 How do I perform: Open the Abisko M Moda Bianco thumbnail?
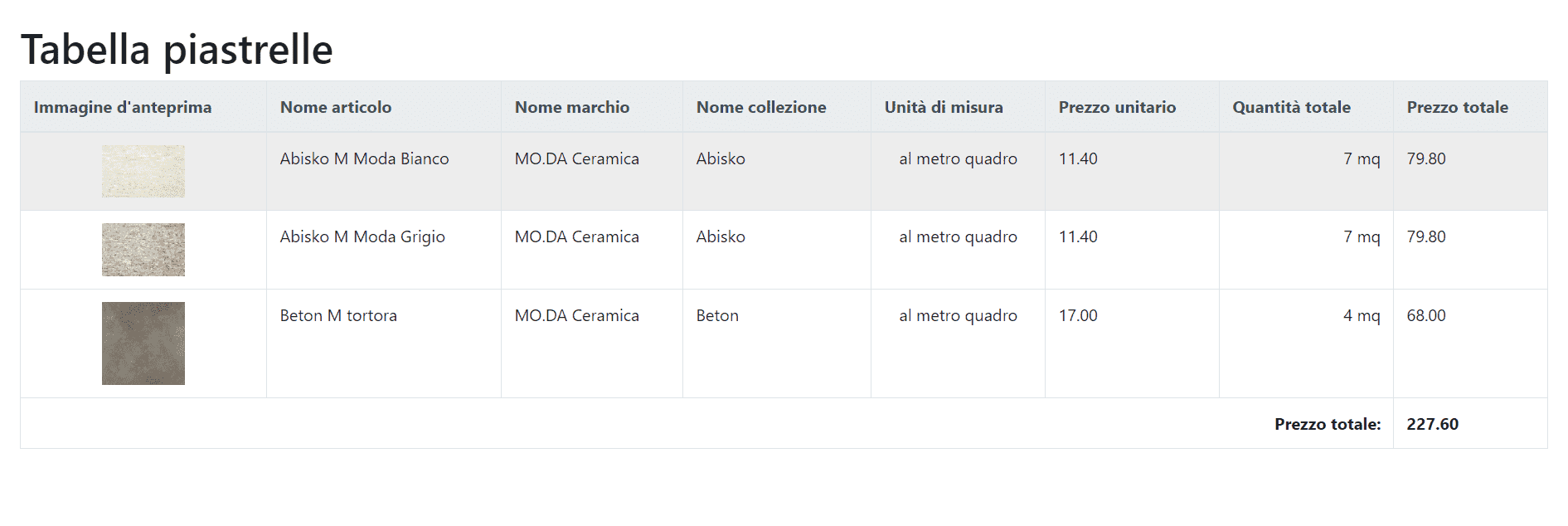click(x=143, y=171)
